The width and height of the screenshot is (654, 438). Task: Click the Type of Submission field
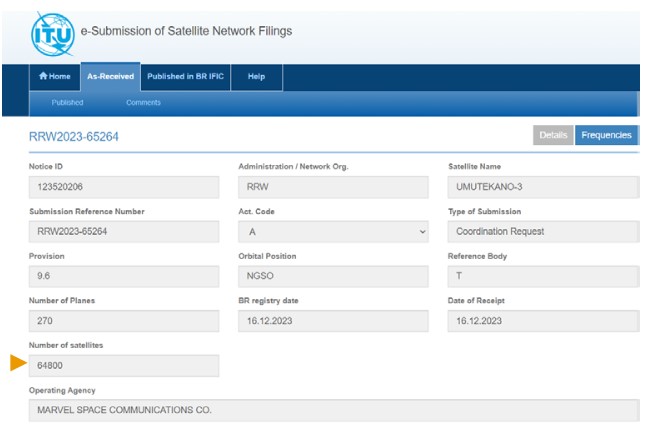pyautogui.click(x=543, y=232)
